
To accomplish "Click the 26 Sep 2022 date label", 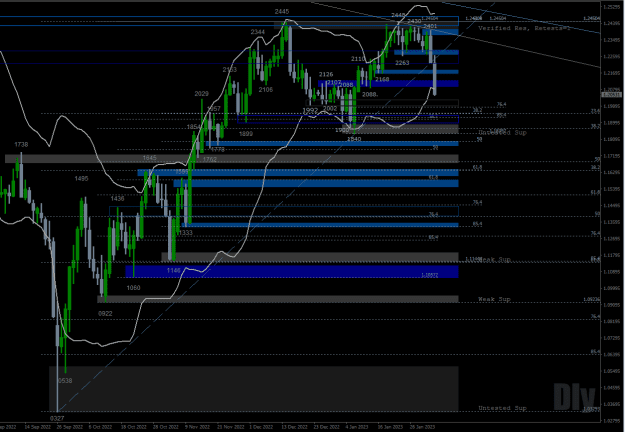I will click(69, 427).
